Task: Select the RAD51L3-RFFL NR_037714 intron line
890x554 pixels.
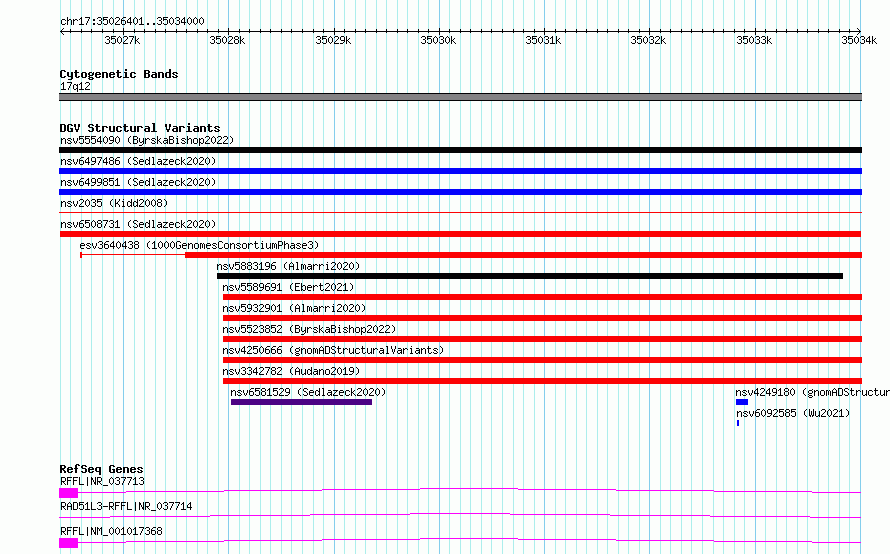Action: [460, 515]
